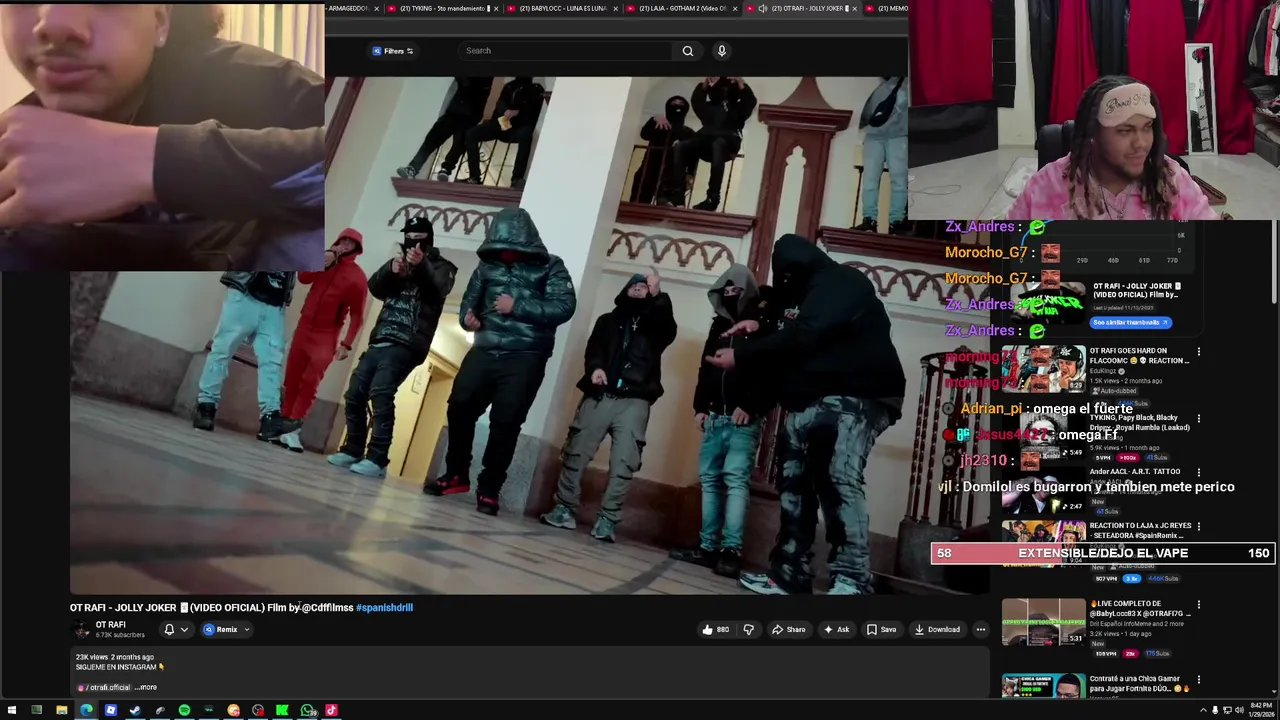Image resolution: width=1280 pixels, height=720 pixels.
Task: Open OT RAFI channel avatar
Action: [x=81, y=630]
